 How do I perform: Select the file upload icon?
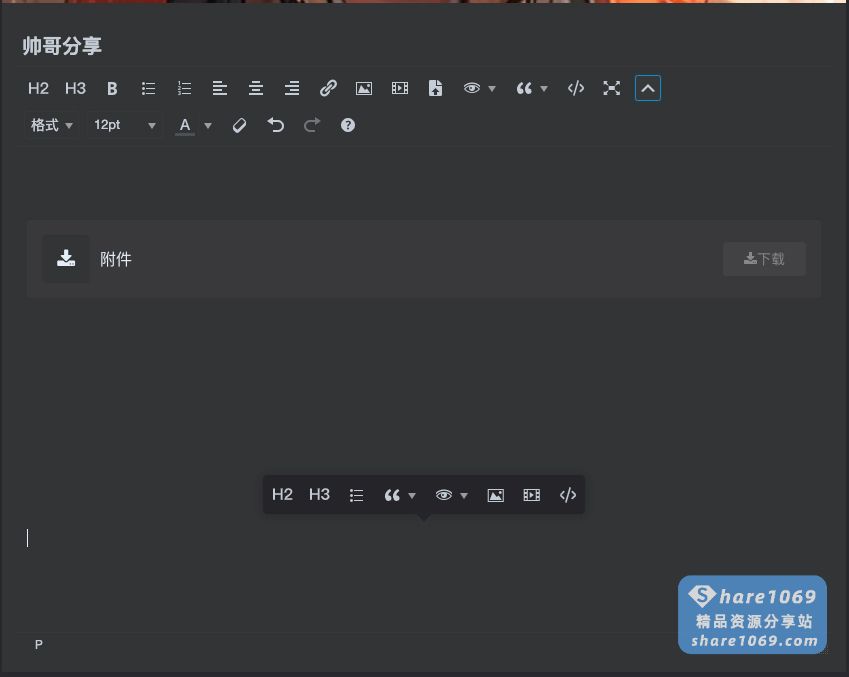[x=435, y=88]
